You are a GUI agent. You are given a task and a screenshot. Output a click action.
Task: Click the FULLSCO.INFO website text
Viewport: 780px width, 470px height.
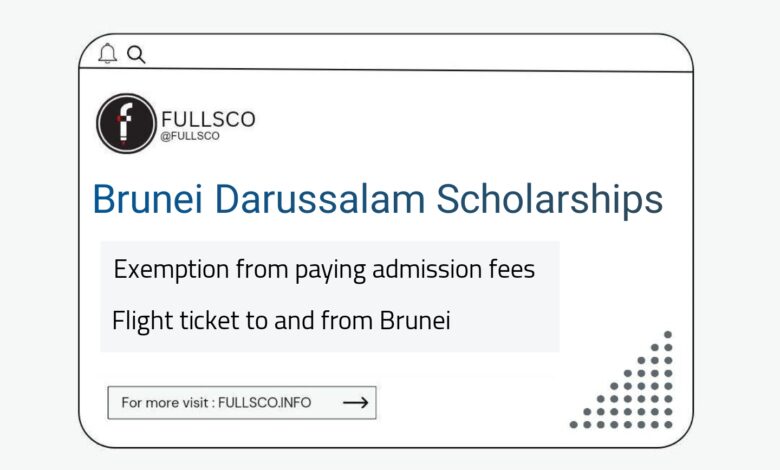(265, 402)
